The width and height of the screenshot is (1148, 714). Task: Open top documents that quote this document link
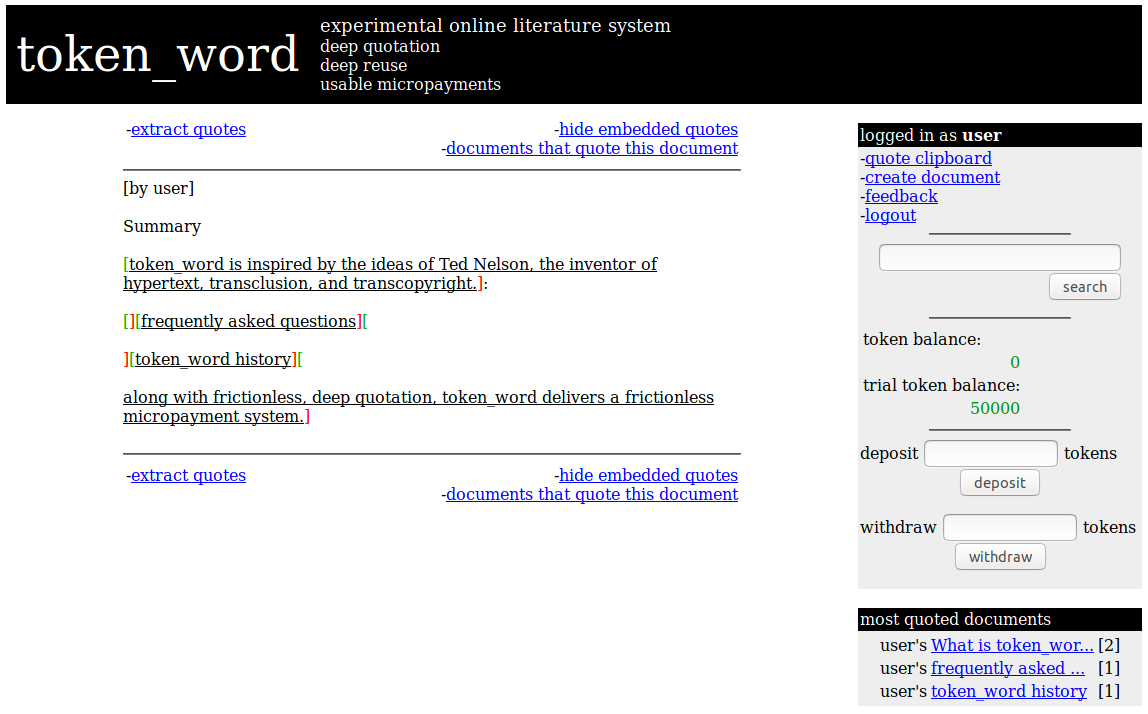click(x=592, y=149)
